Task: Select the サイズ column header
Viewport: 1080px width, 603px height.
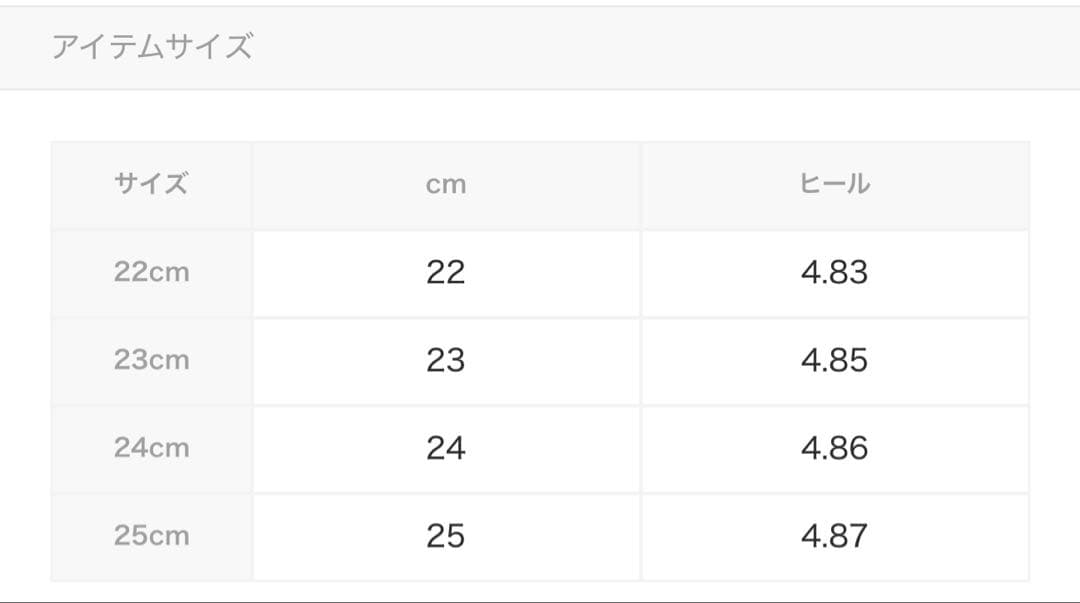Action: tap(151, 184)
